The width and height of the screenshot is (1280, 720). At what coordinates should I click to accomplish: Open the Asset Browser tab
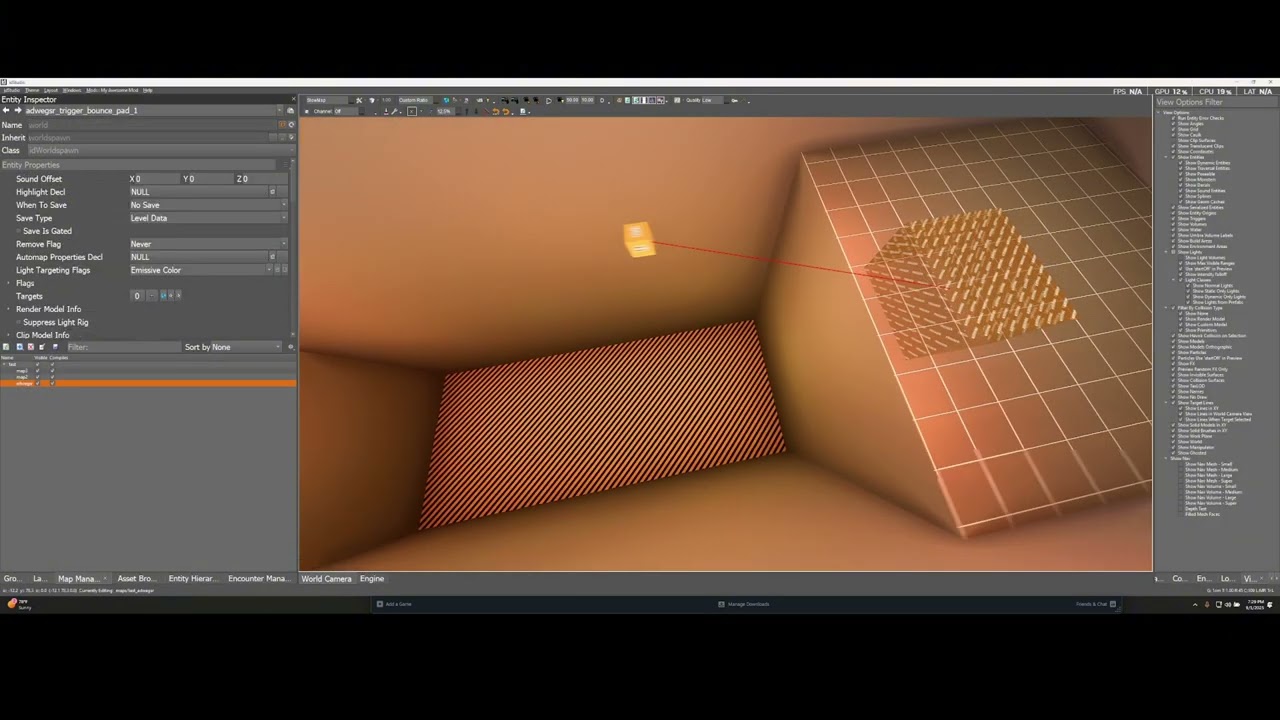137,578
